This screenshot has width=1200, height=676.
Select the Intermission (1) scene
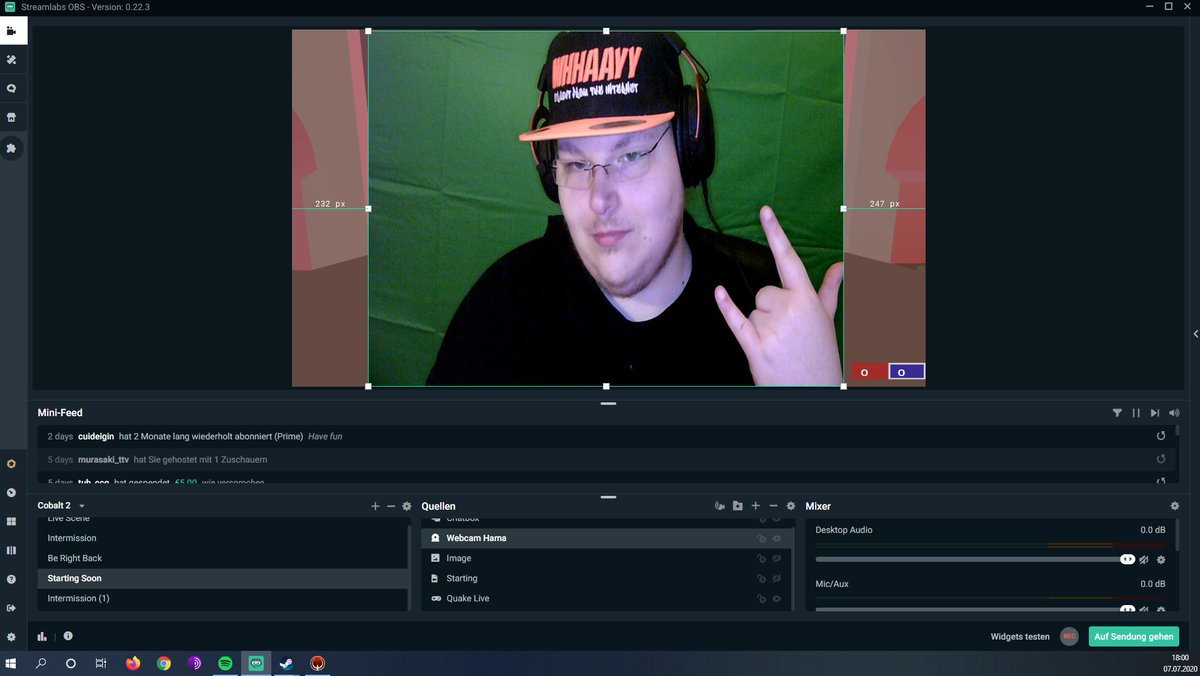222,598
